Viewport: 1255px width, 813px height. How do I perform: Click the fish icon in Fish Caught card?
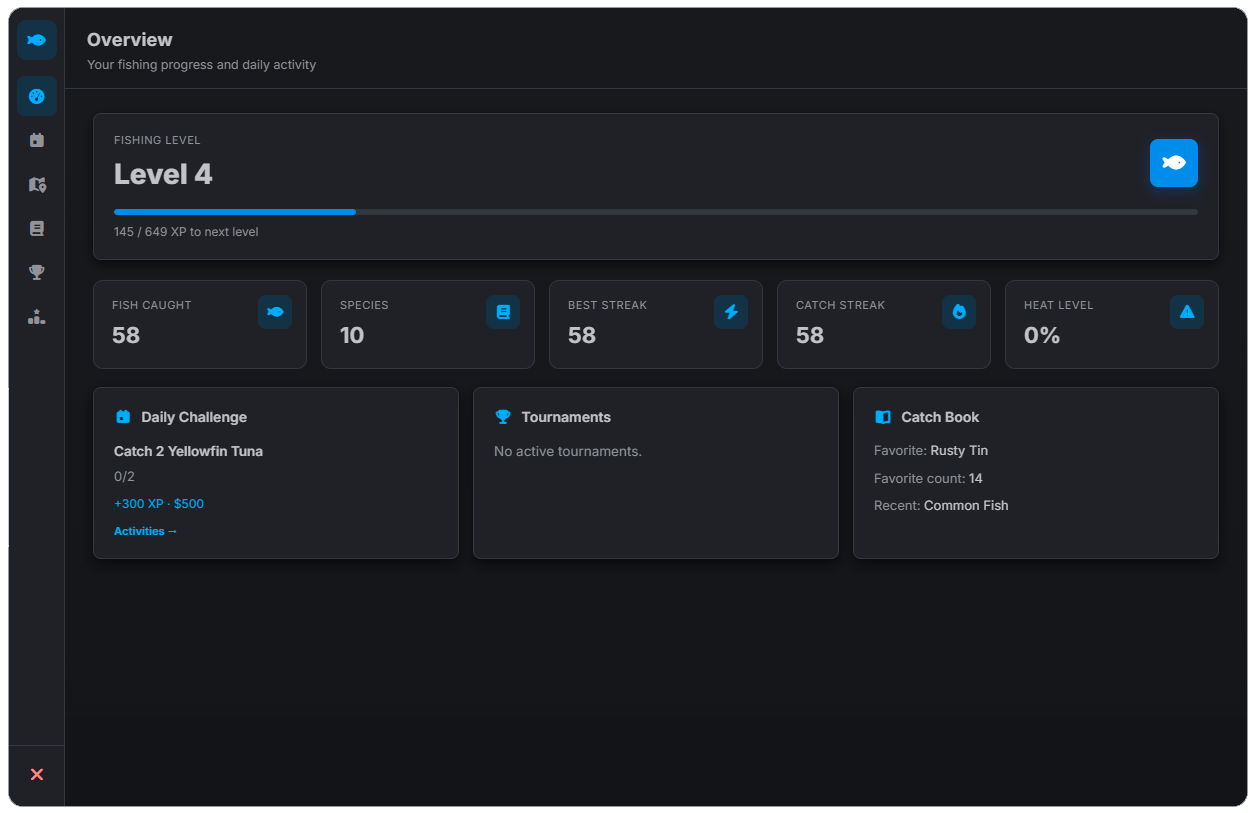click(x=275, y=312)
